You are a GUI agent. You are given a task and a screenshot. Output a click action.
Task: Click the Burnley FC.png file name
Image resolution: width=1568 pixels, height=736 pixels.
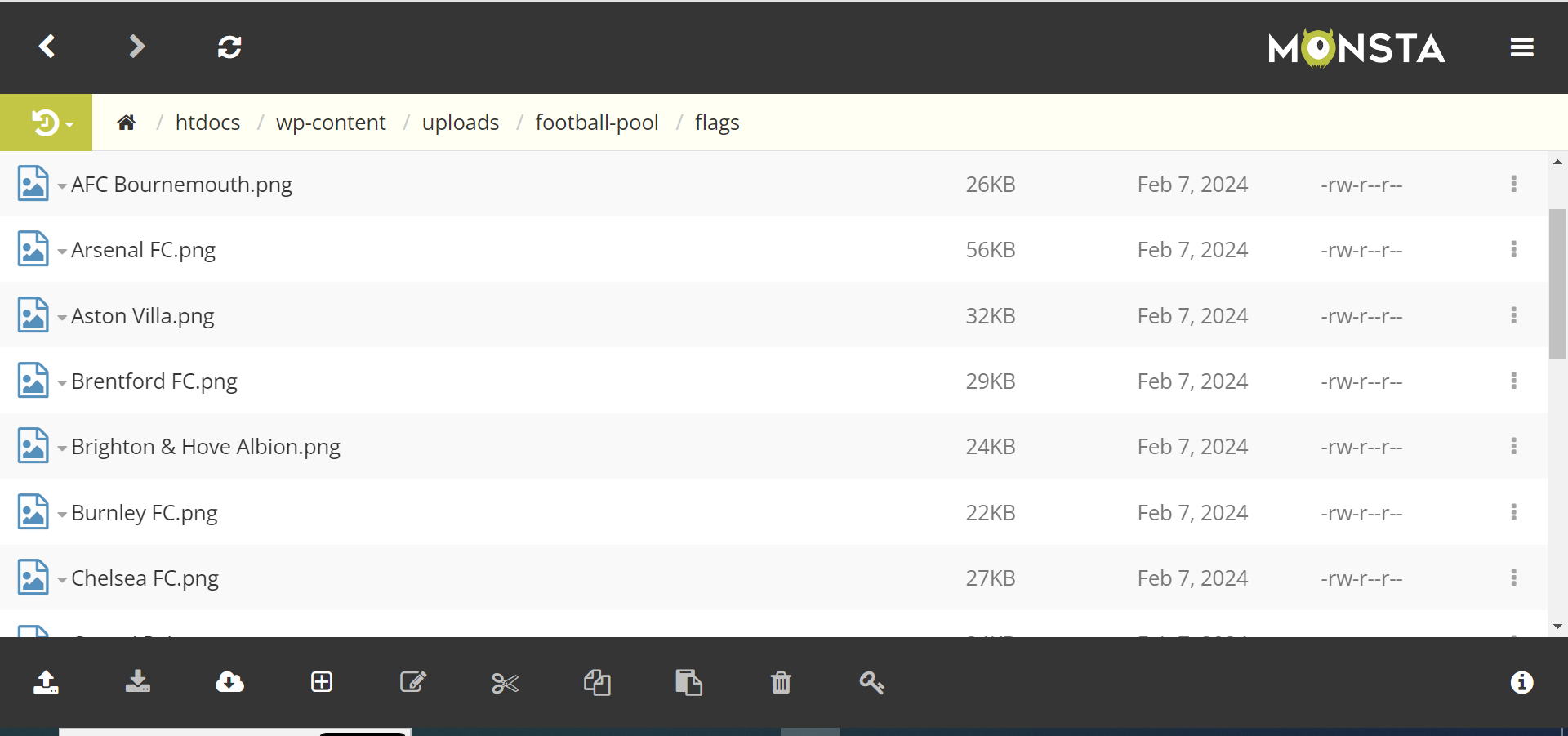point(145,513)
